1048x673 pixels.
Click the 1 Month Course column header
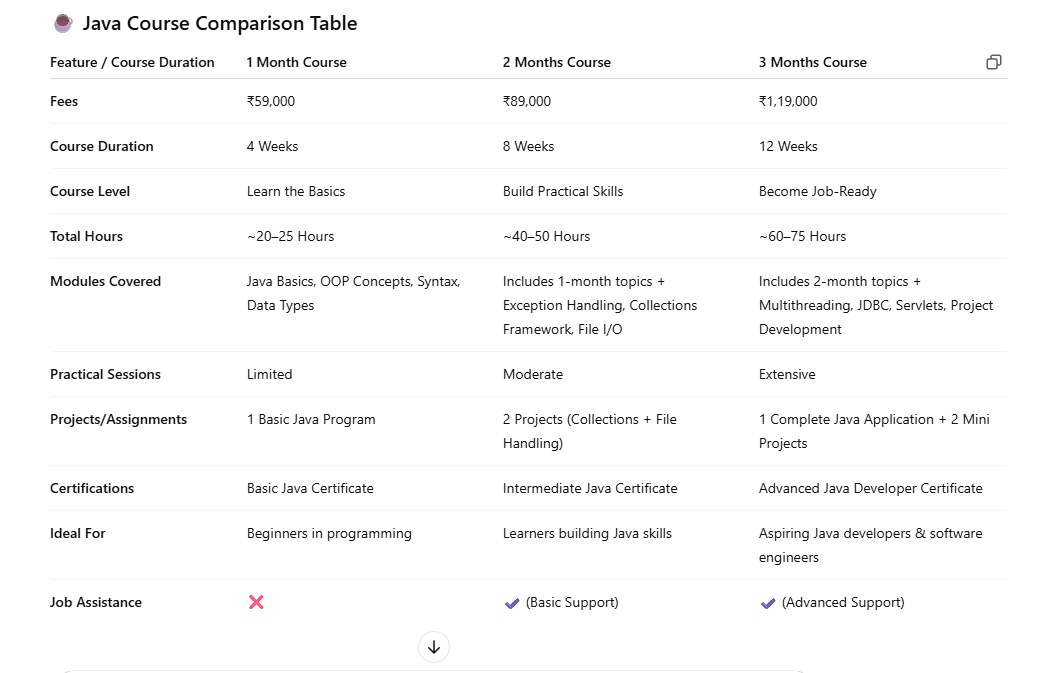pos(296,62)
